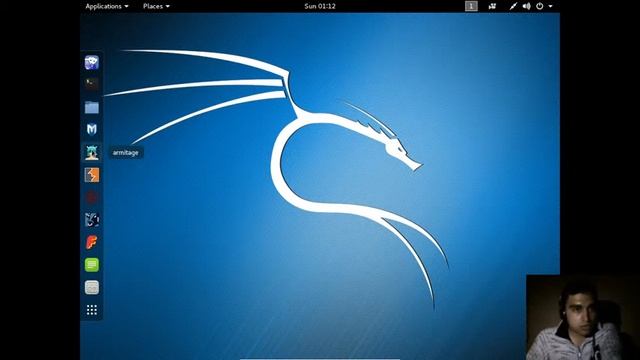
Task: Open the black-and-white BeEF dock icon
Action: click(91, 220)
